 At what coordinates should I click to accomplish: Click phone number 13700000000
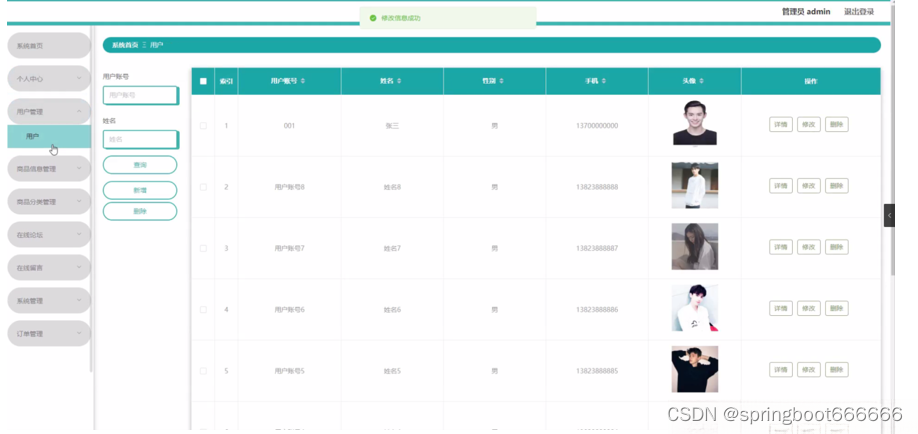pyautogui.click(x=597, y=126)
